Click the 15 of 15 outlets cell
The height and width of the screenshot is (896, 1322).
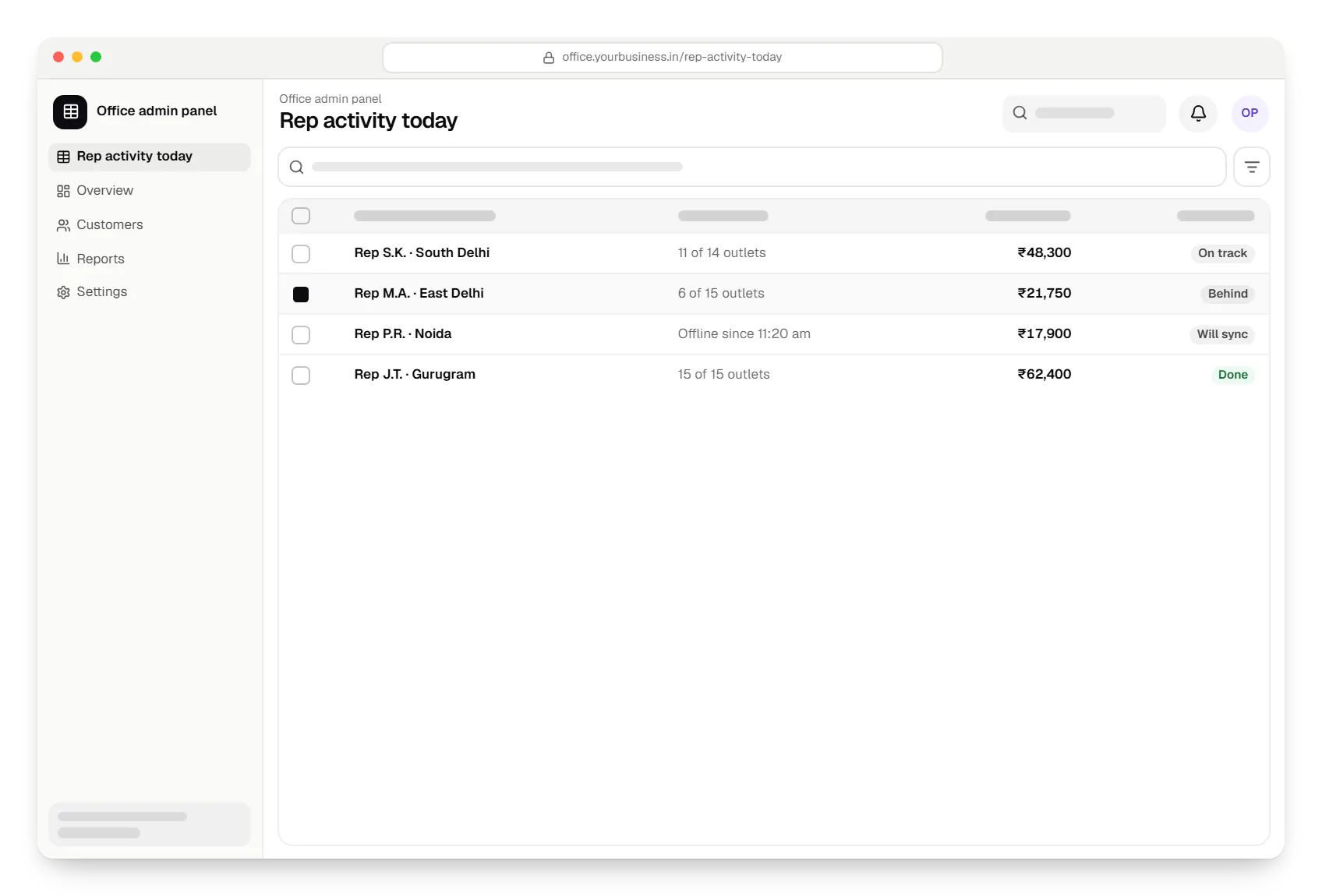[723, 374]
